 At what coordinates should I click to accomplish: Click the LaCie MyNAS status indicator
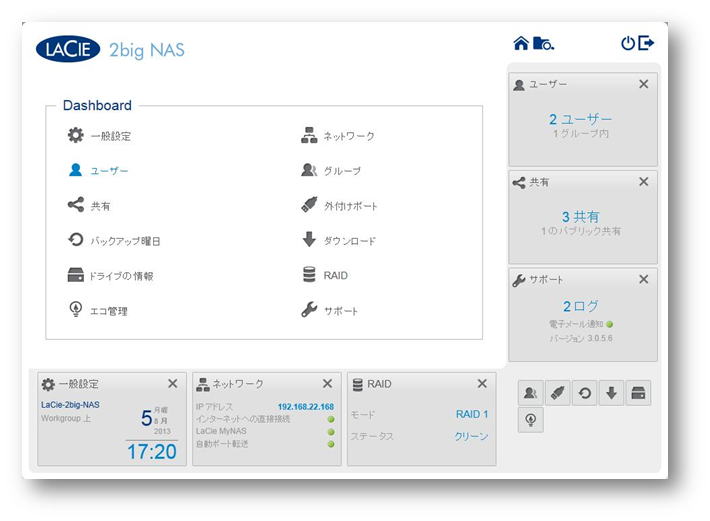click(x=331, y=431)
